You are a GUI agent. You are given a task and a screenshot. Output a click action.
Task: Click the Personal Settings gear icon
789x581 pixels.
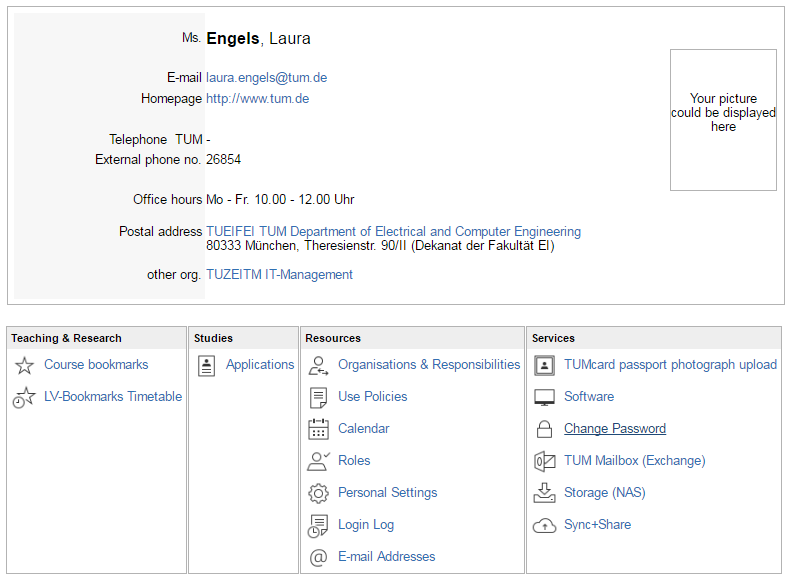click(319, 493)
